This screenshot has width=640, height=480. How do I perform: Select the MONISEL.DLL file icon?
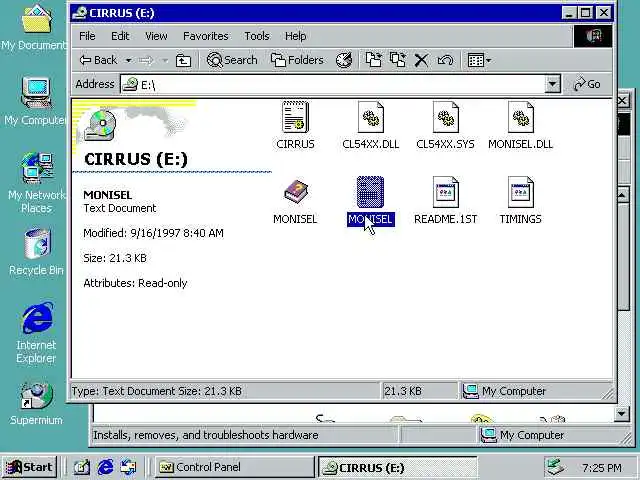click(x=520, y=118)
